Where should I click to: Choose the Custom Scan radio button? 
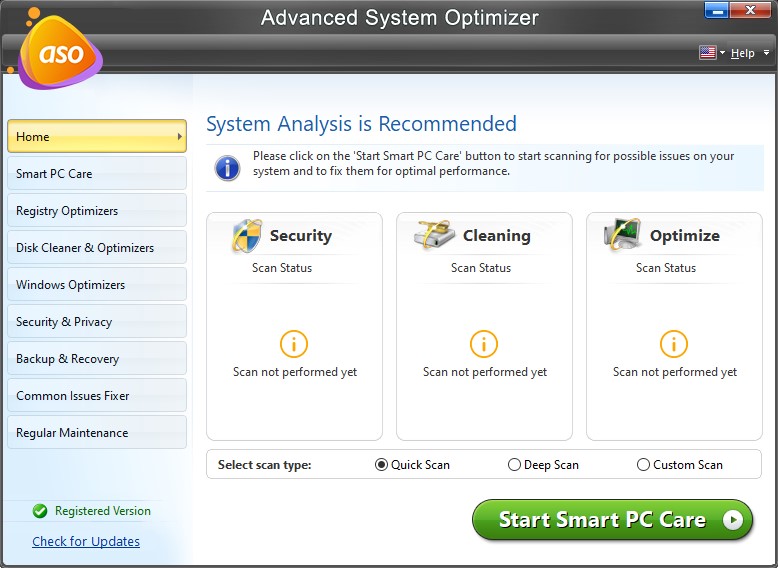(x=643, y=465)
